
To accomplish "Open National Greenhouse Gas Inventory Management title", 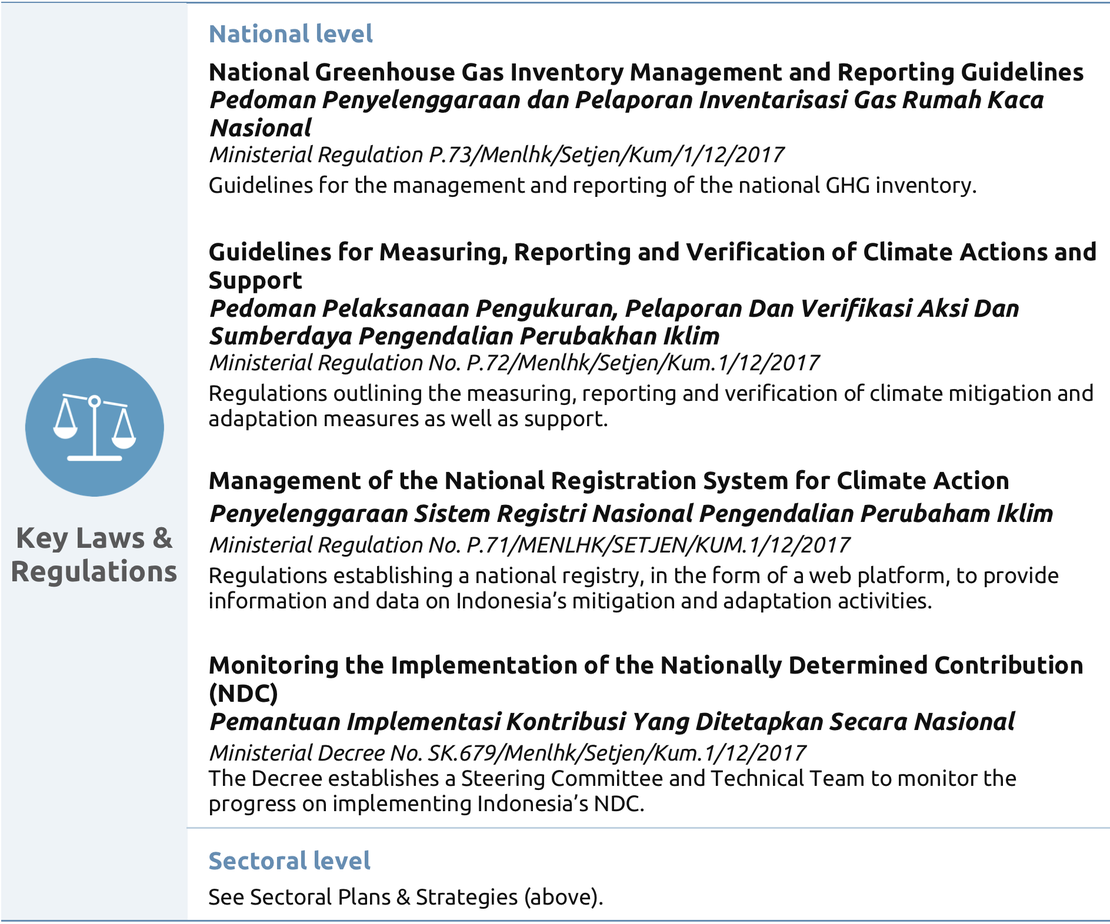I will pos(645,73).
